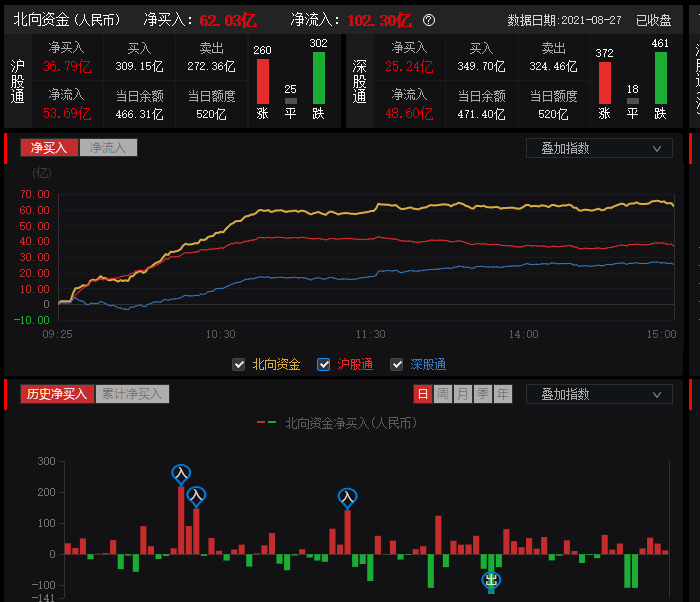Viewport: 700px width, 602px height.
Task: Switch to the 累计净买入 tab
Action: (x=133, y=394)
